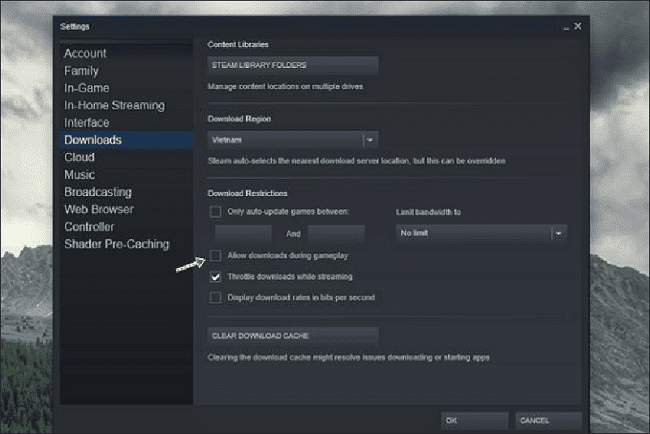Uncheck Throttle downloads while streaming
650x434 pixels.
click(216, 276)
